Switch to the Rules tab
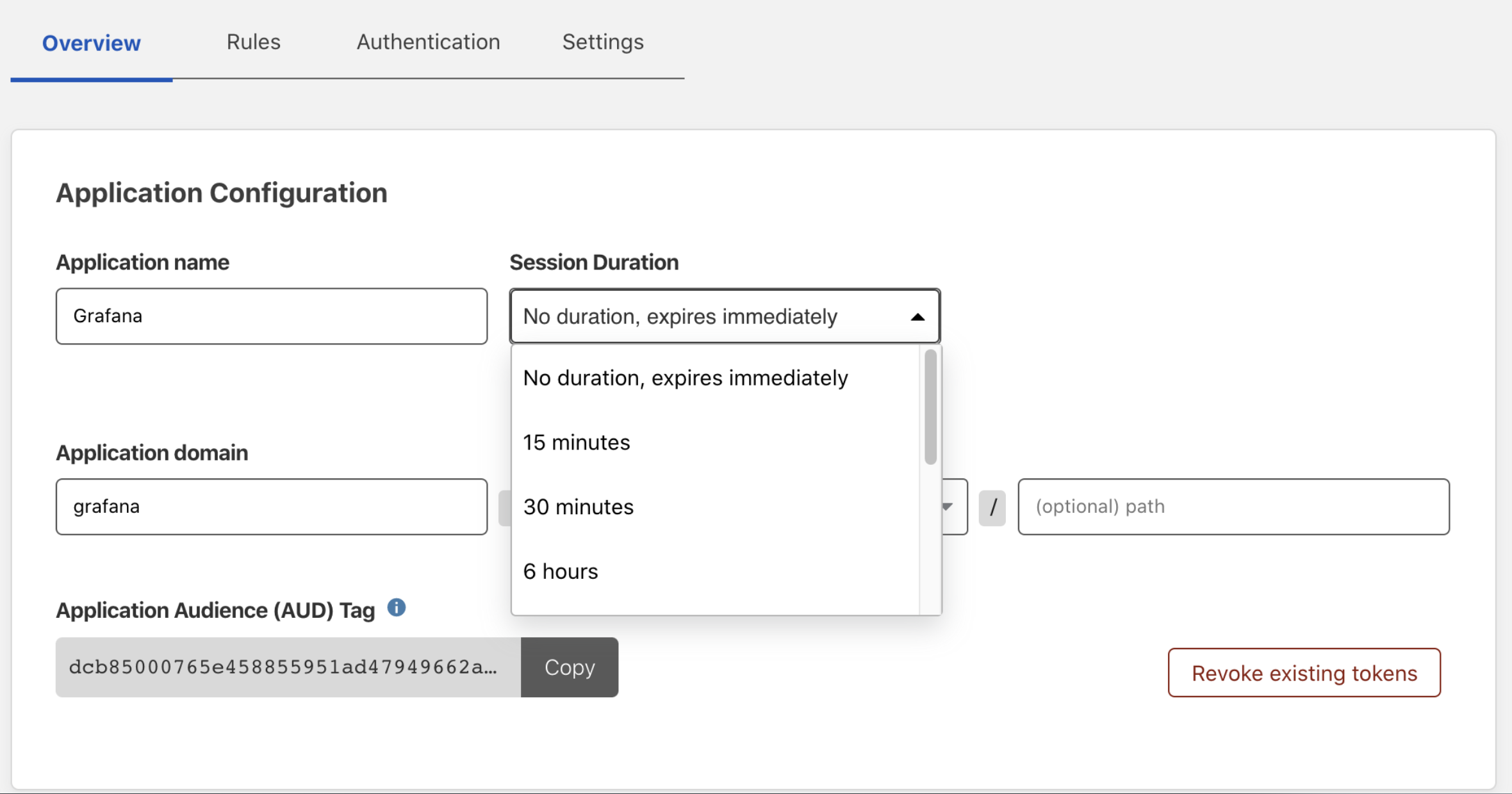The height and width of the screenshot is (794, 1512). pyautogui.click(x=254, y=42)
